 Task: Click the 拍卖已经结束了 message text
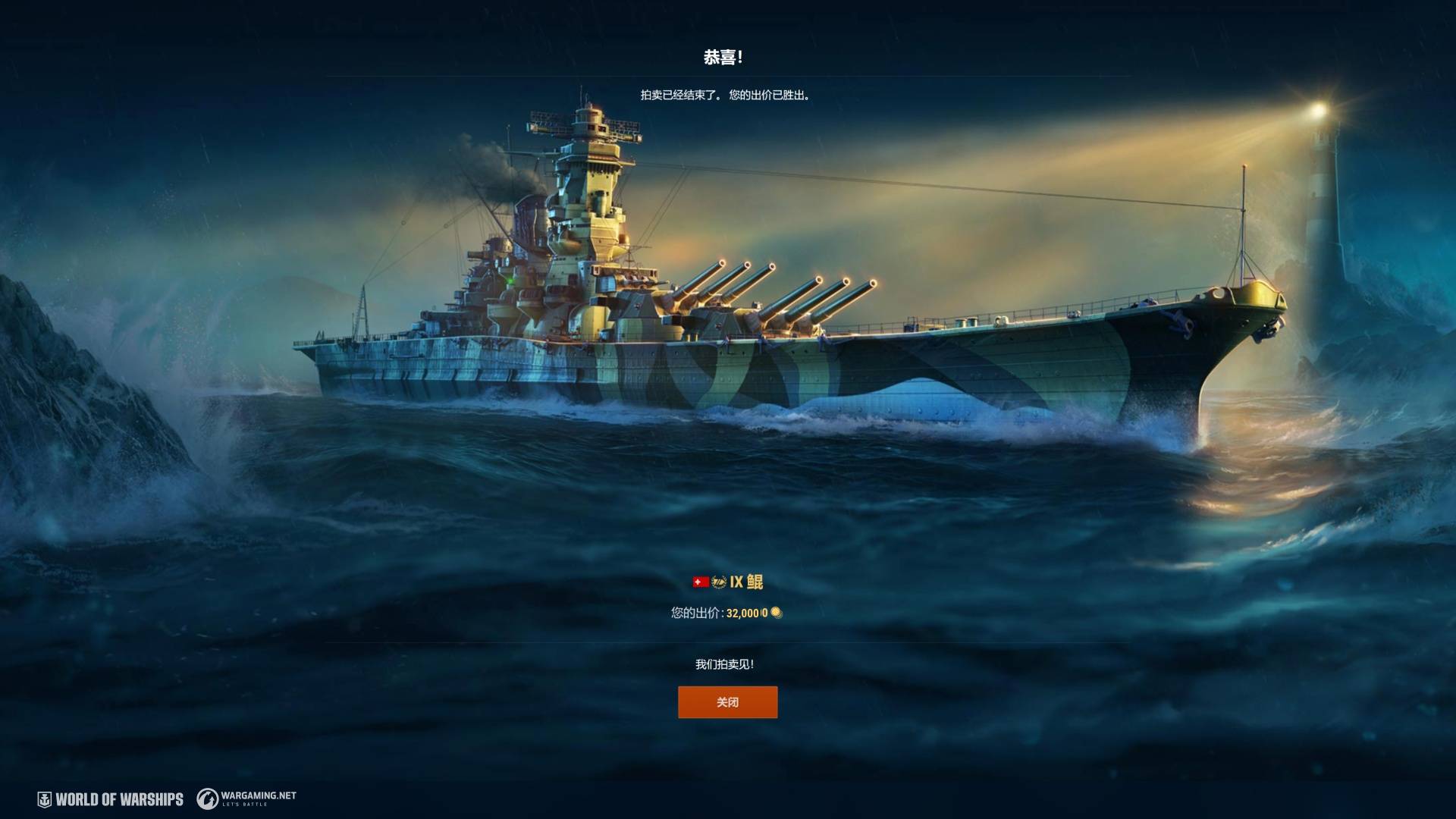[680, 95]
